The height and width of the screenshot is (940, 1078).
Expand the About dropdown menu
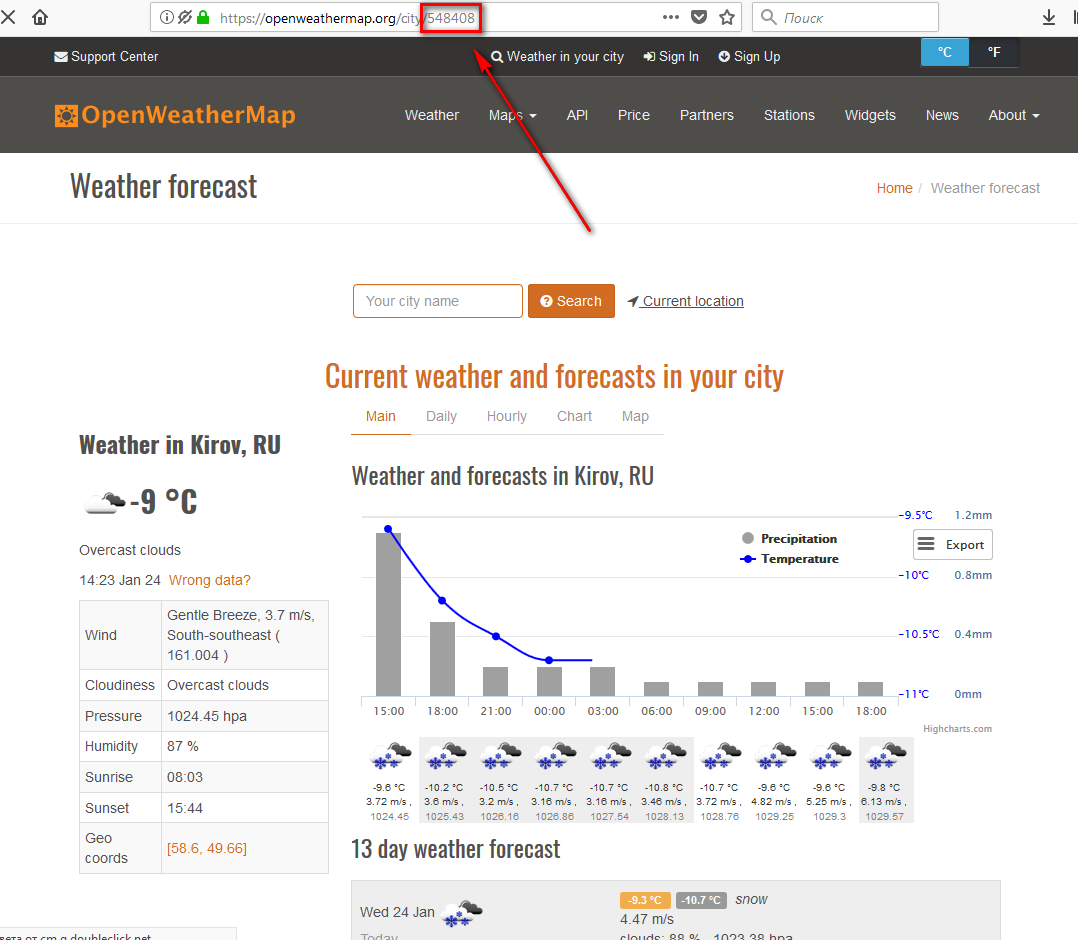coord(1013,115)
